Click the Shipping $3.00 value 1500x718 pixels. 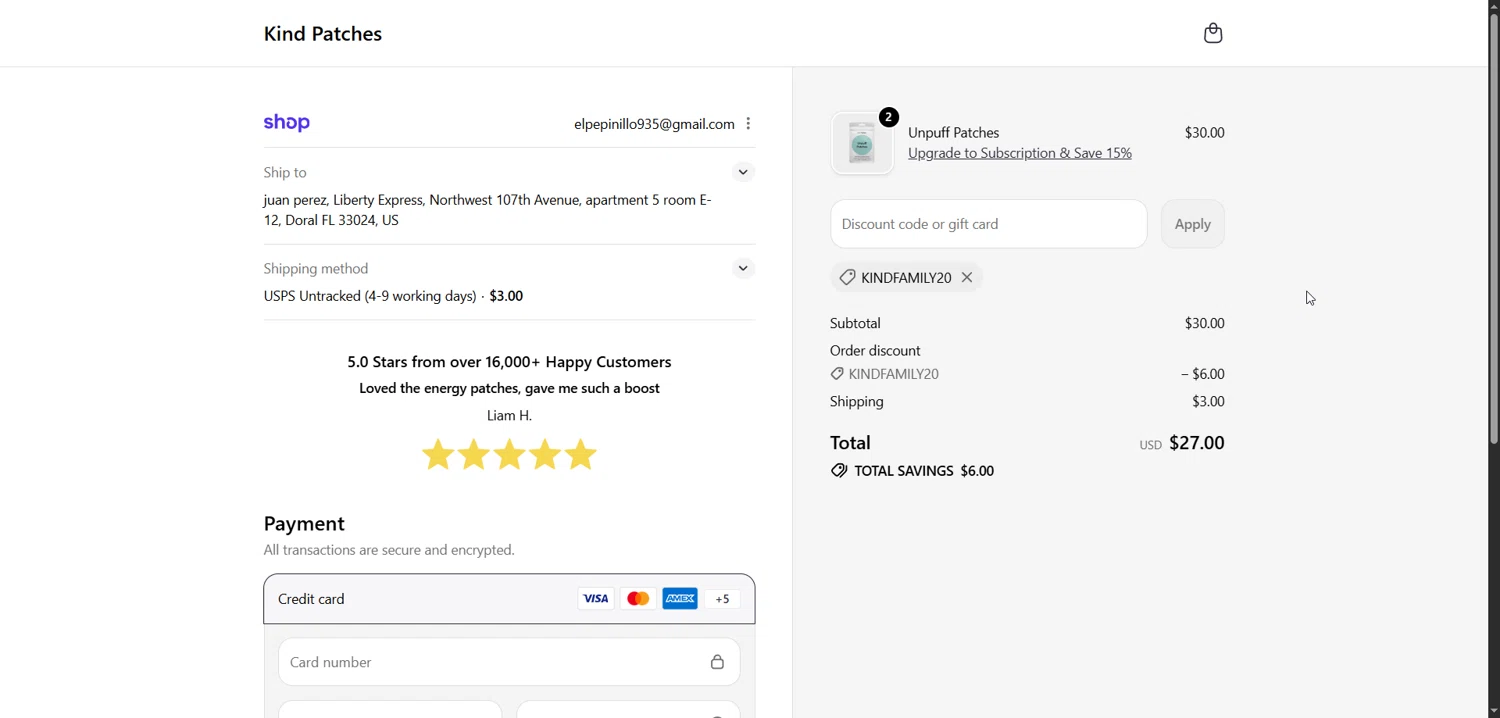coord(1208,401)
